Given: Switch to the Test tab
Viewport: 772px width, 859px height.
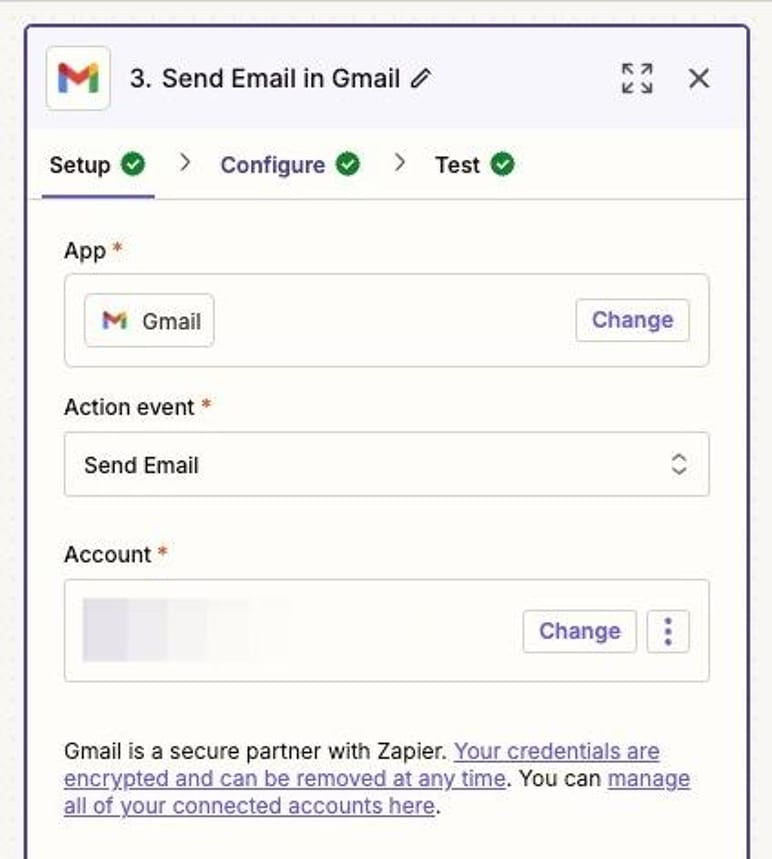Looking at the screenshot, I should pyautogui.click(x=460, y=164).
